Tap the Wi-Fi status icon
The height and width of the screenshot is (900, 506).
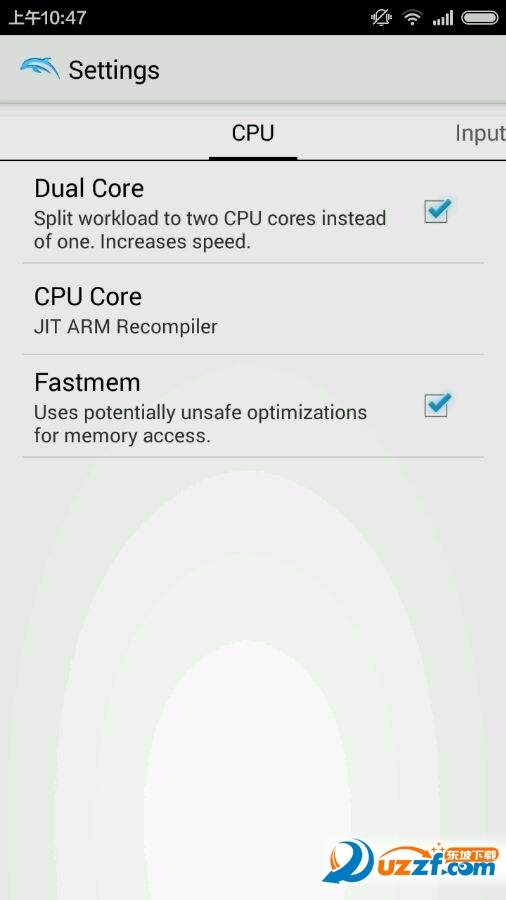[412, 18]
